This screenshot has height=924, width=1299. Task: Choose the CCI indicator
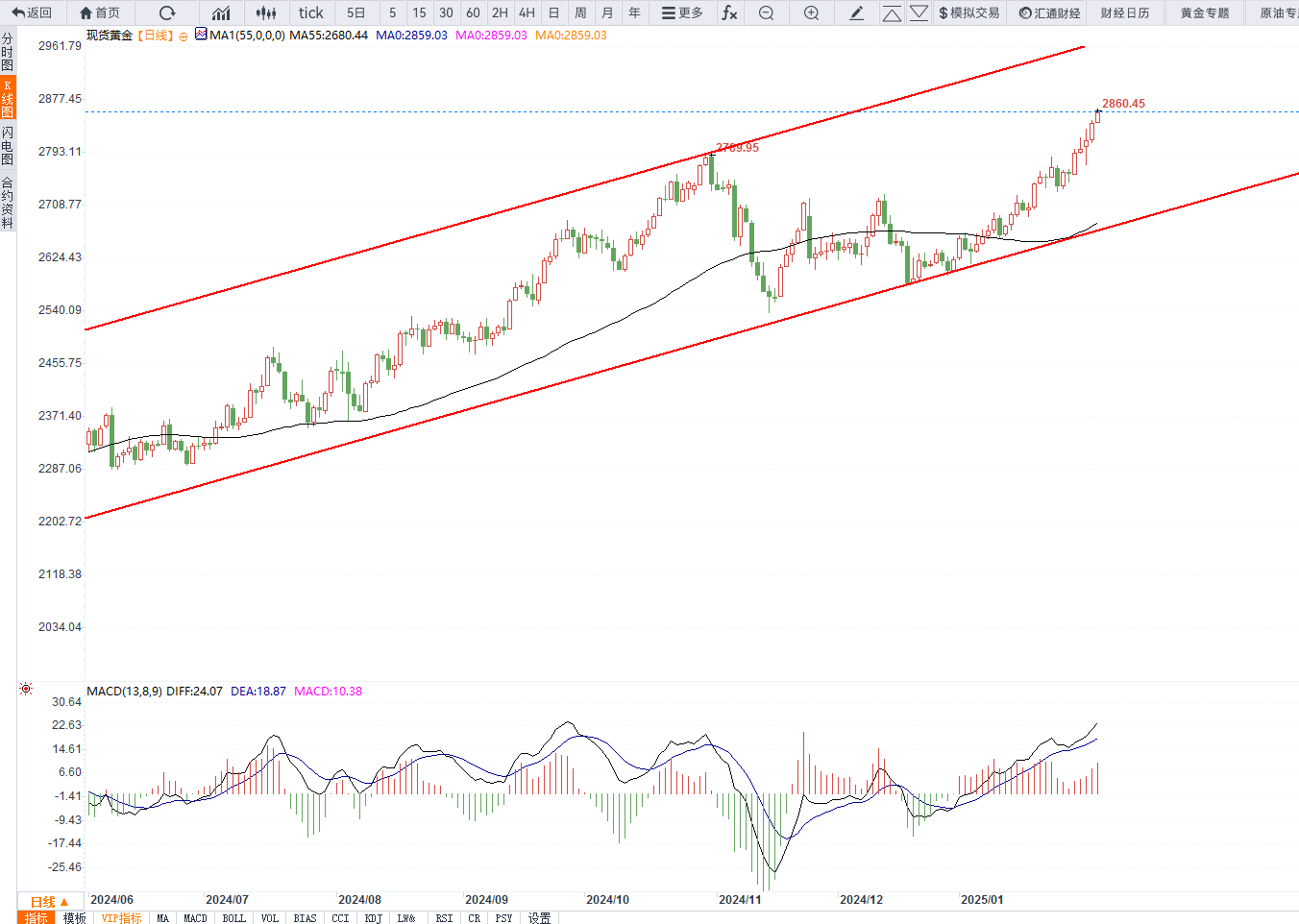point(340,918)
